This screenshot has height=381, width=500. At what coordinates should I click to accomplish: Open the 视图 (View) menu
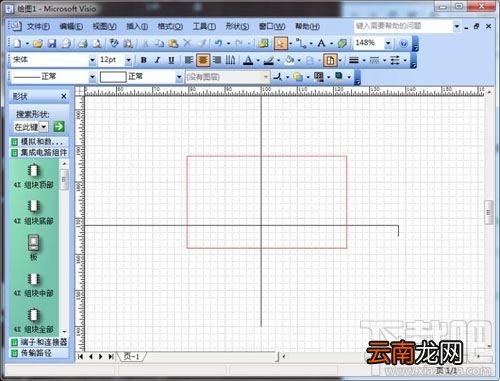click(104, 26)
